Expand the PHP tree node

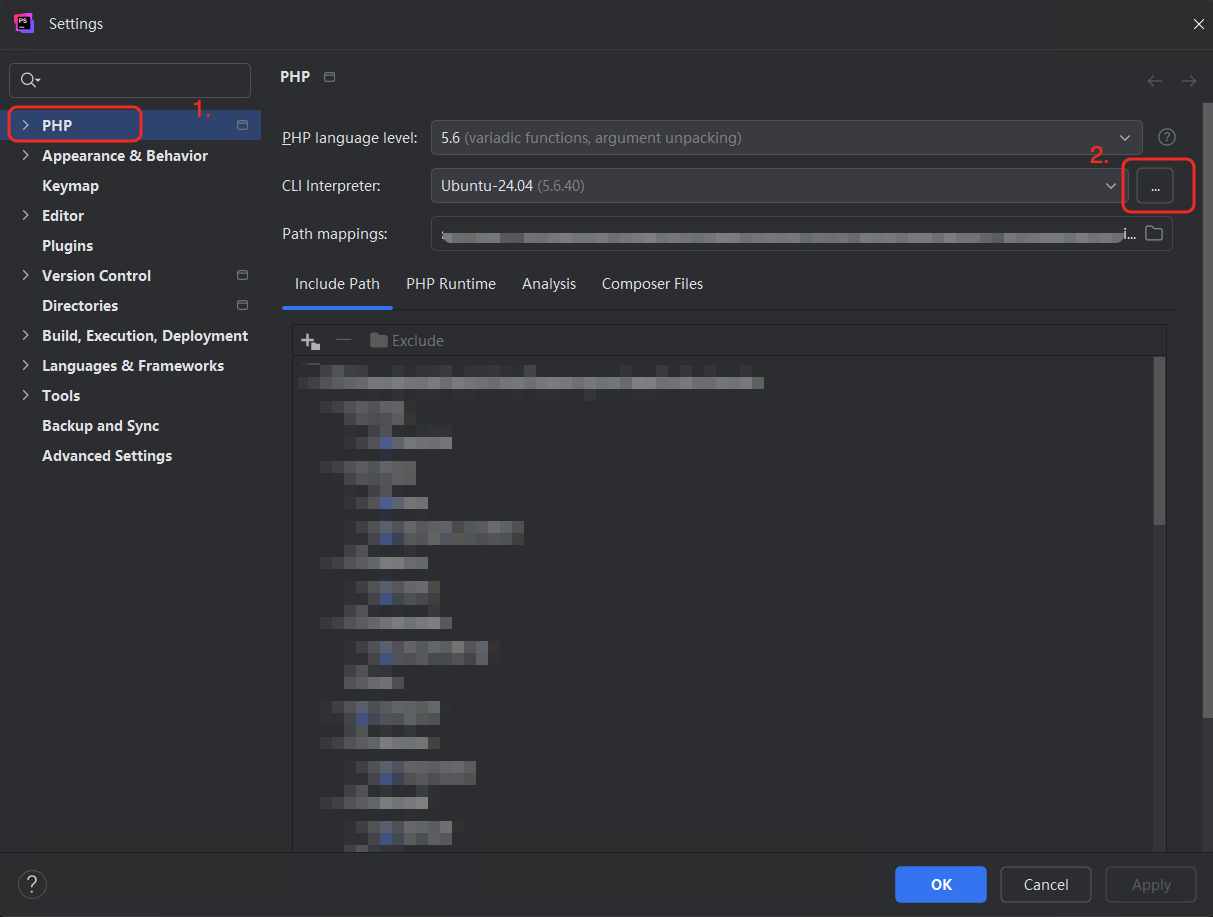(x=25, y=125)
